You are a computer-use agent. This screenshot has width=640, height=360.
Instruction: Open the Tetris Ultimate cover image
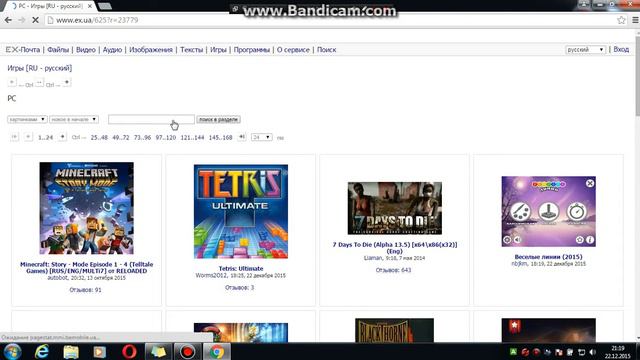pyautogui.click(x=241, y=211)
